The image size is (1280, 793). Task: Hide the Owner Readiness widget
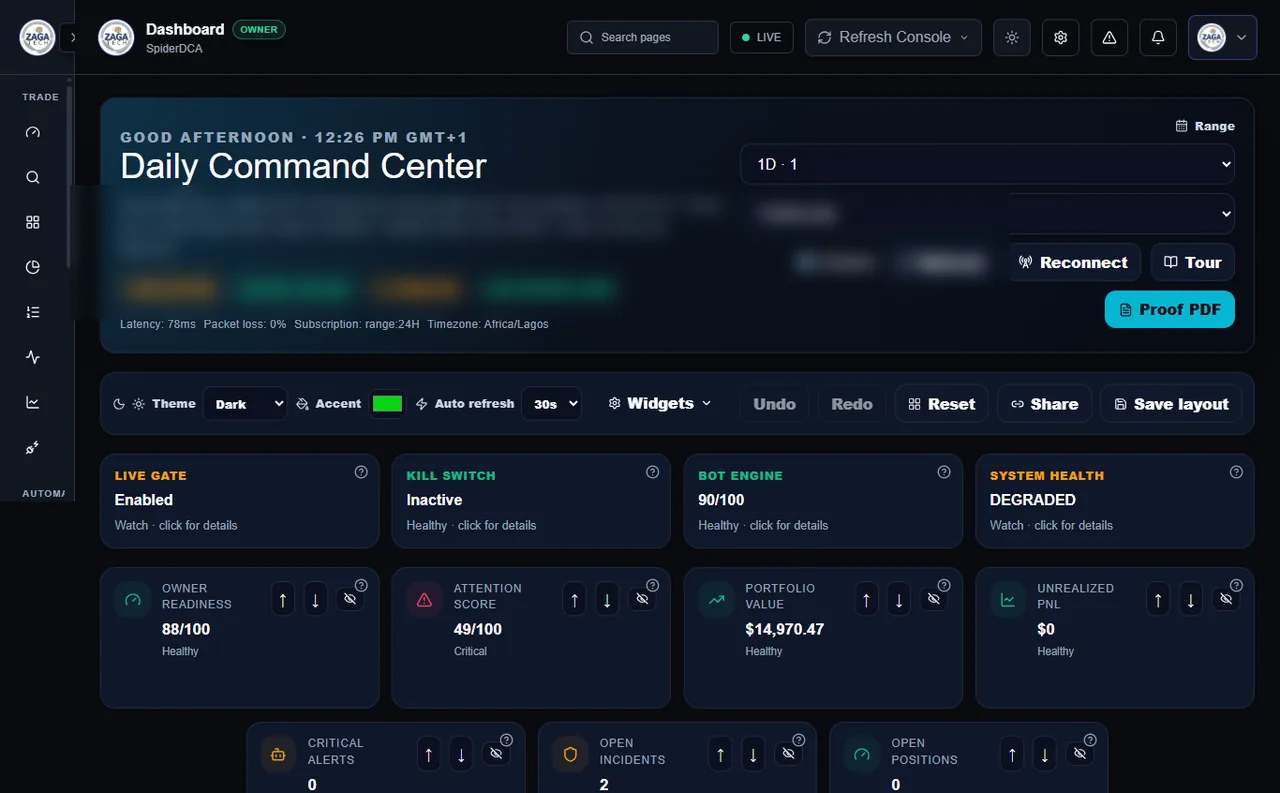(x=350, y=599)
